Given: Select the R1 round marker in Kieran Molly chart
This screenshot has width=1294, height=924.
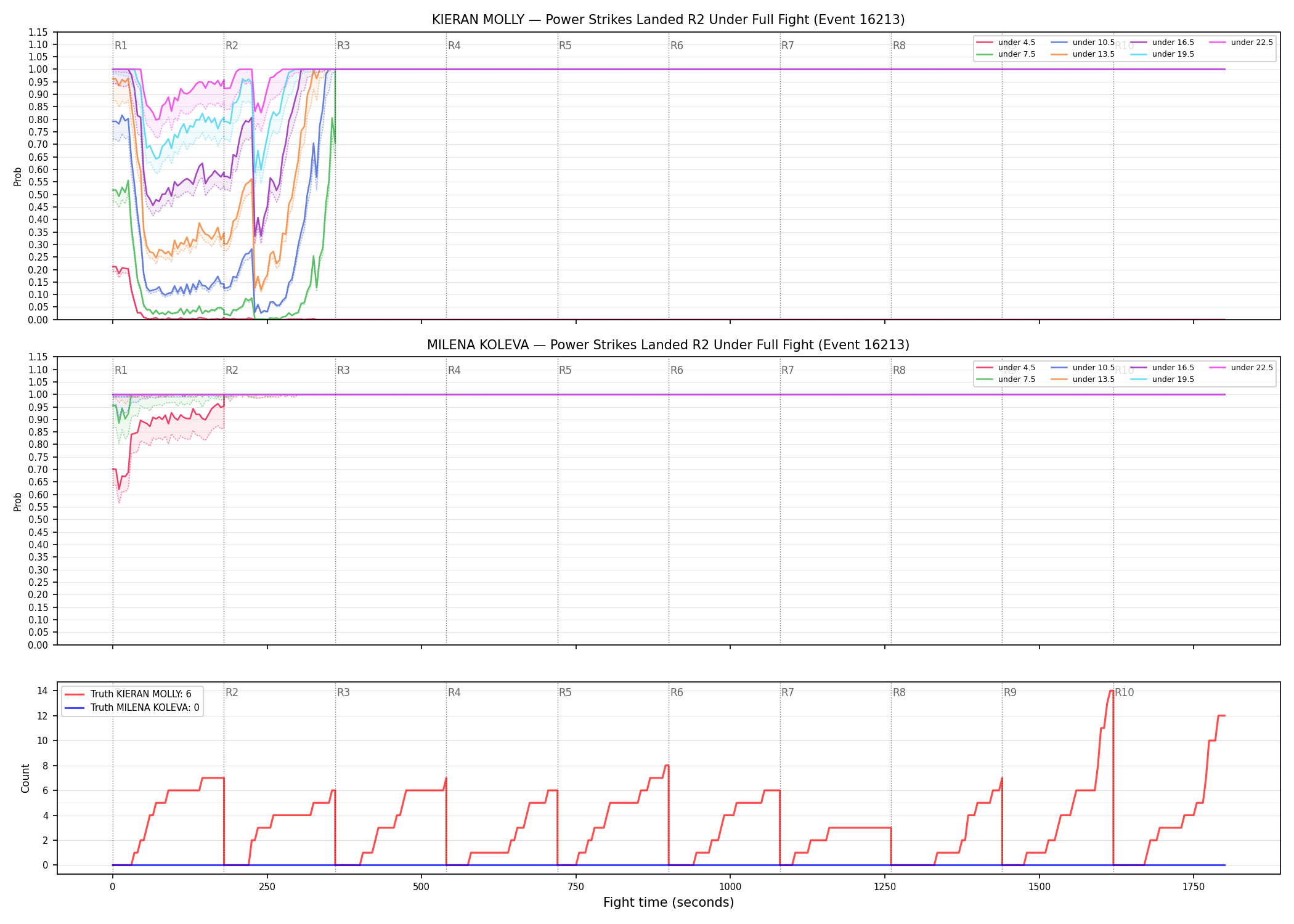Looking at the screenshot, I should tap(121, 46).
